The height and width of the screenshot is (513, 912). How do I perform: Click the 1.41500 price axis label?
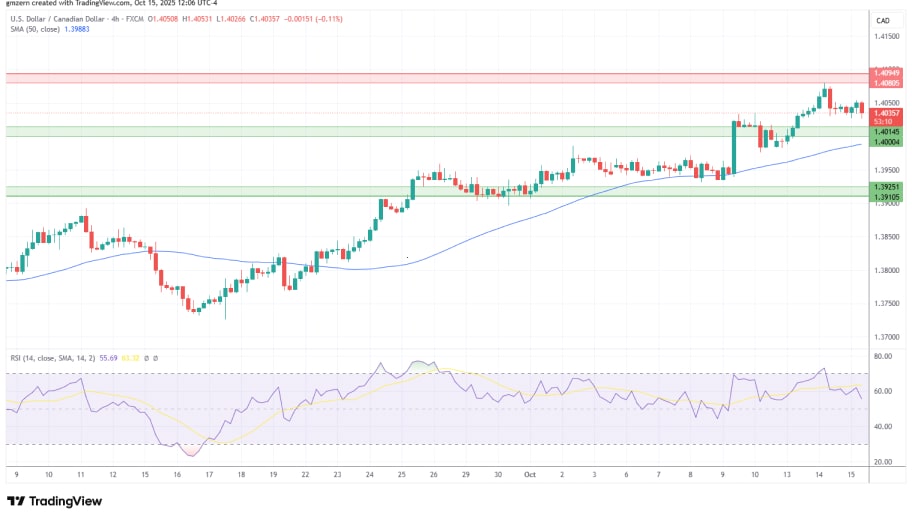(x=887, y=36)
